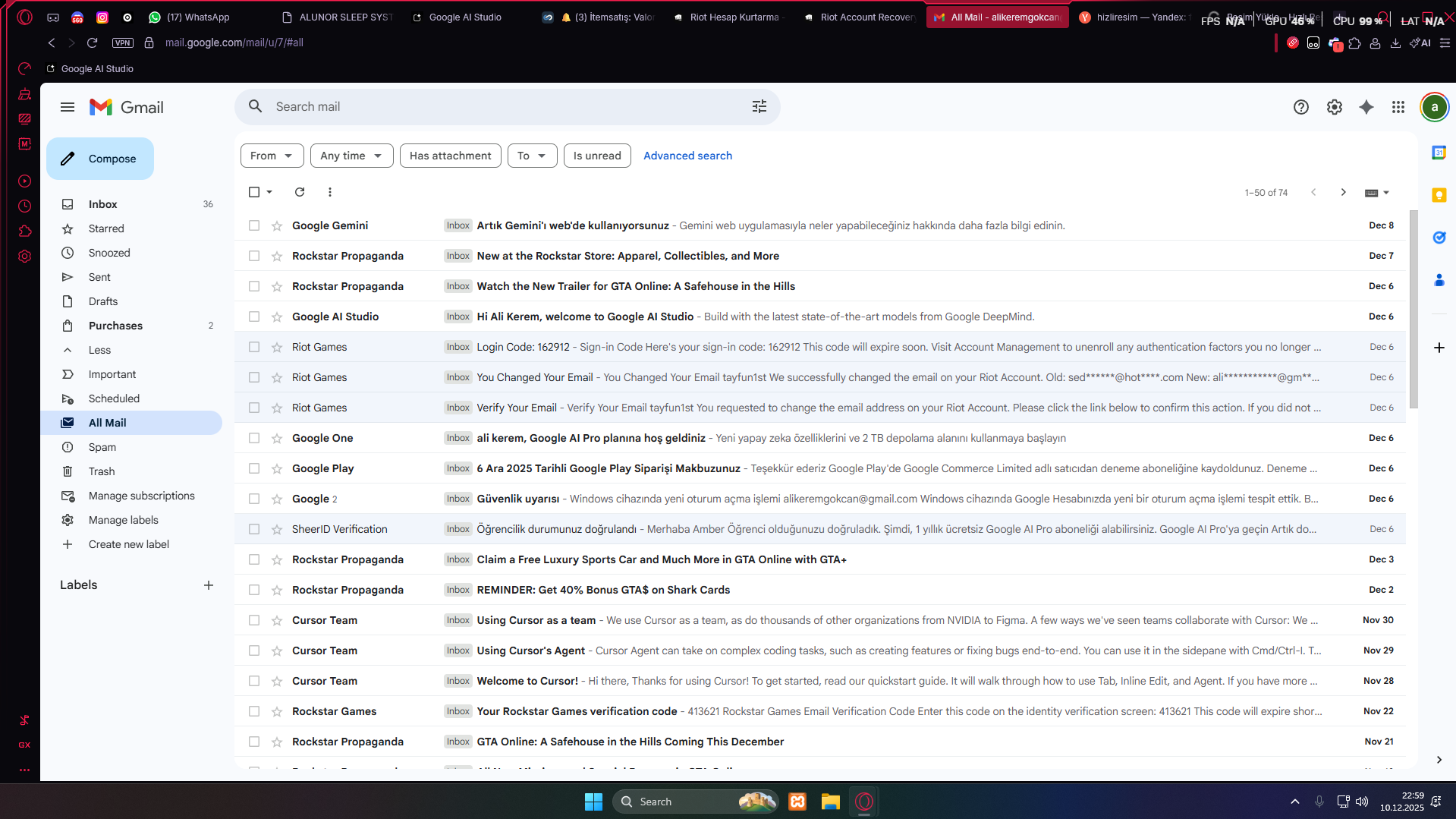Apply Has attachment filter
1456x819 pixels.
451,156
